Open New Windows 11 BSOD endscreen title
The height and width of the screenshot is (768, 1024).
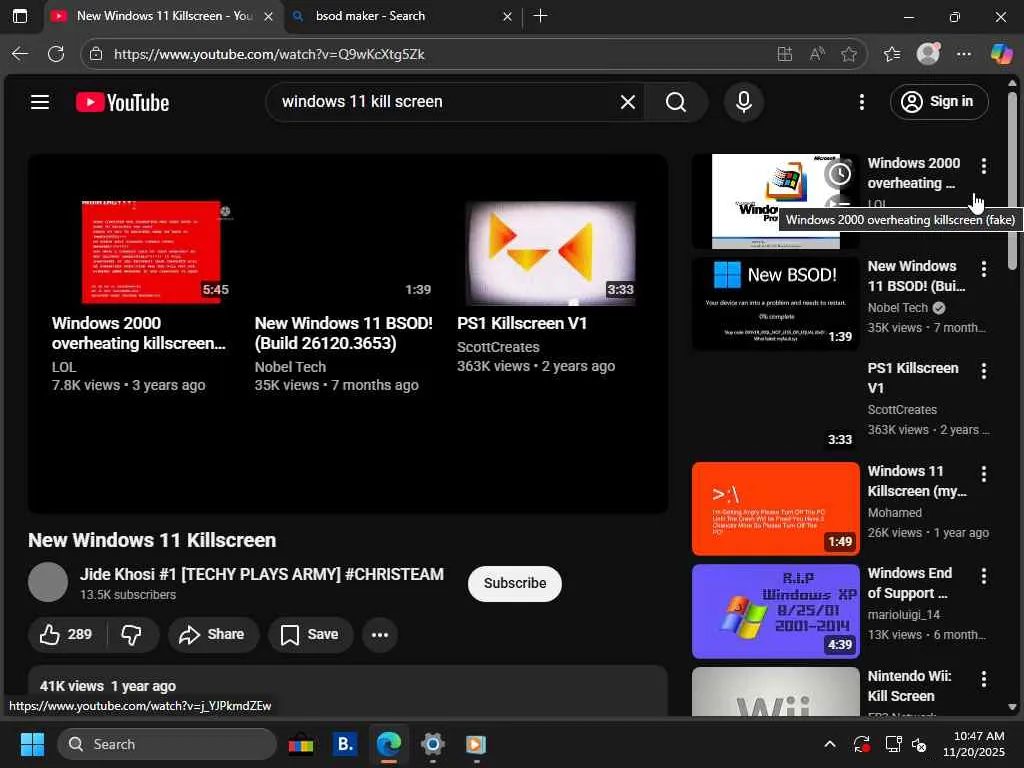[344, 333]
